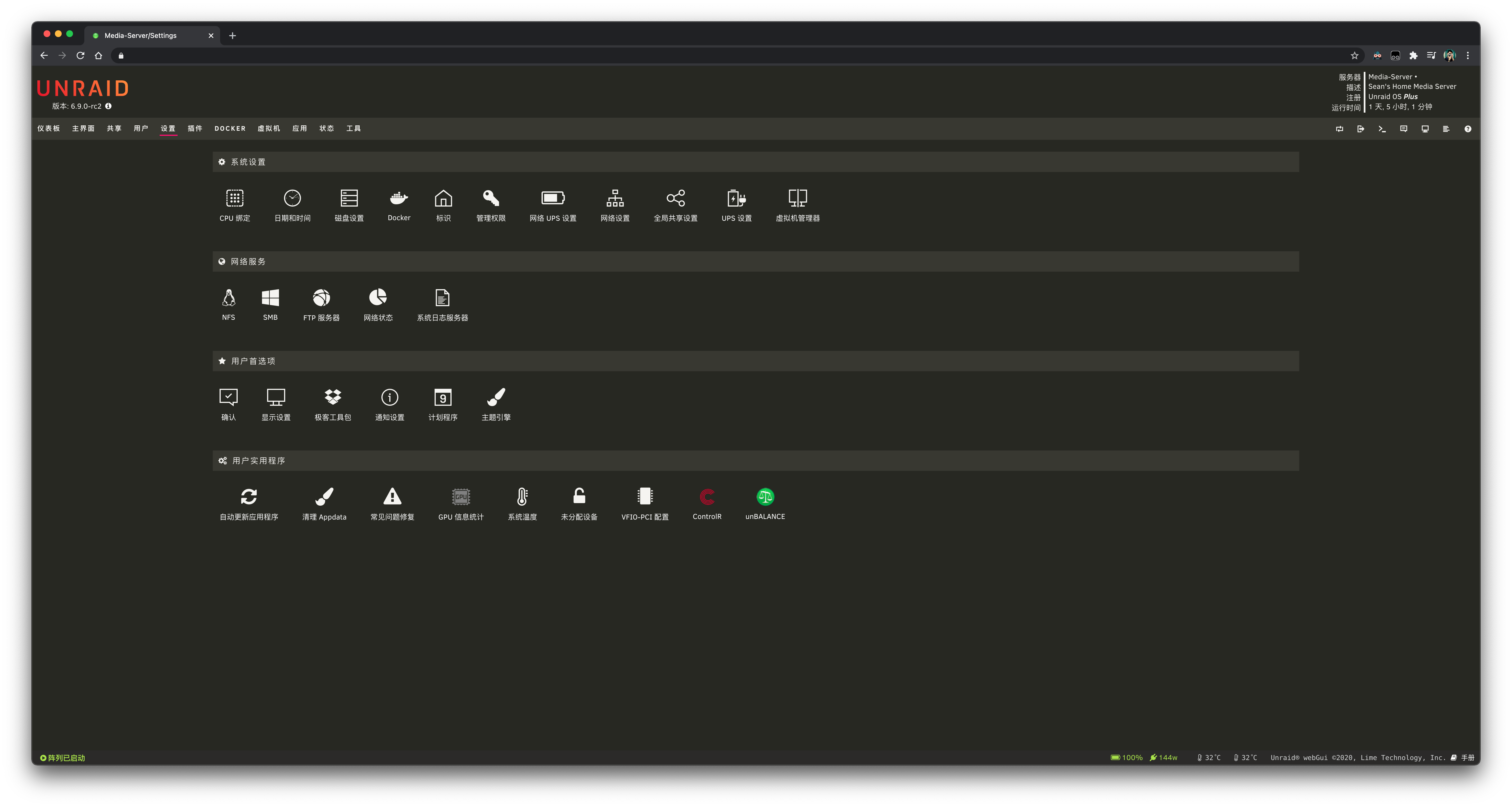Viewport: 1512px width, 807px height.
Task: Click the help question mark icon
Action: [x=1467, y=129]
